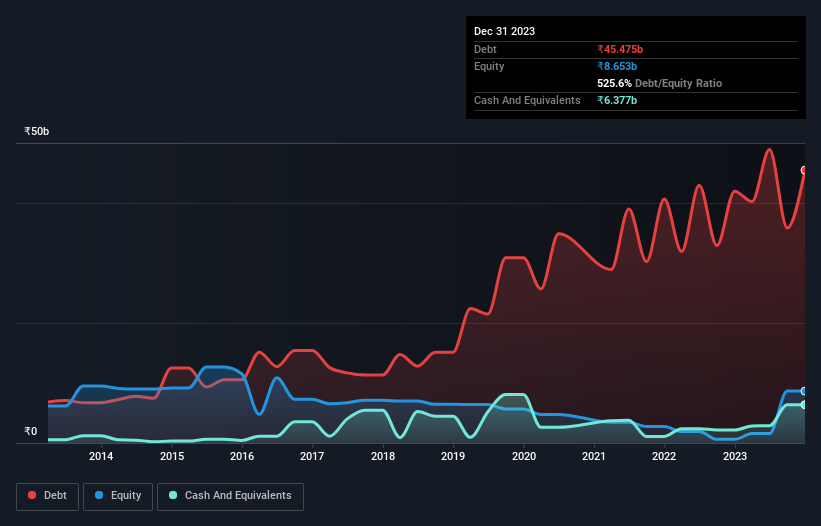
Task: Click the Equity row label in tooltip
Action: click(489, 66)
